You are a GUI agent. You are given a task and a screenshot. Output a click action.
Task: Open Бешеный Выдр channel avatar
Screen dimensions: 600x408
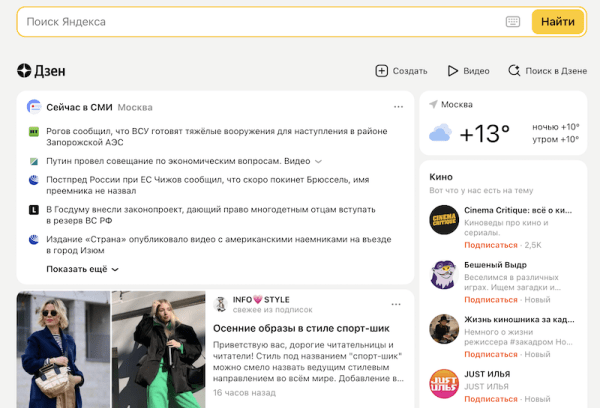444,274
